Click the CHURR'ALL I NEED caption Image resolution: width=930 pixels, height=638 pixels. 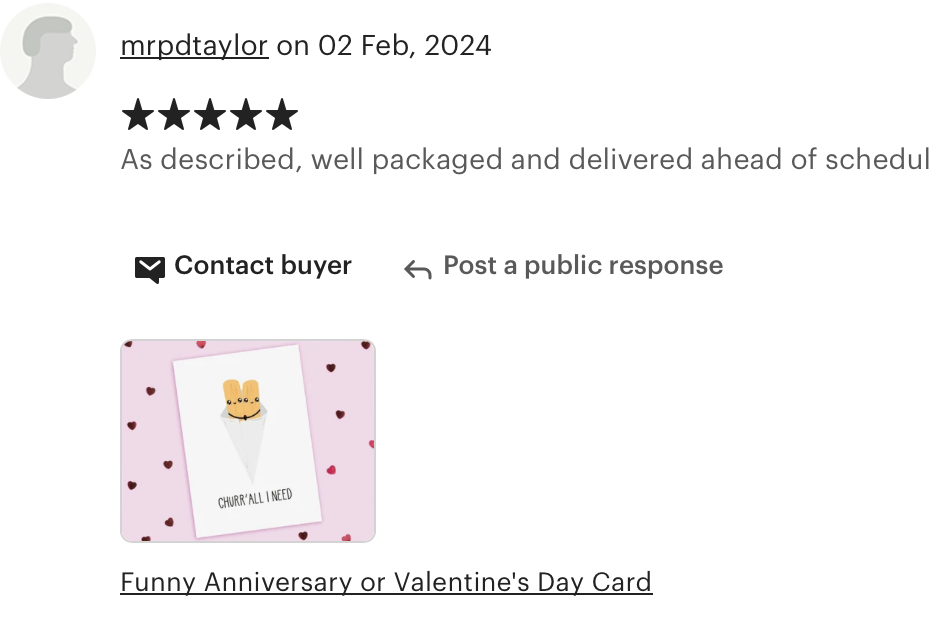pyautogui.click(x=255, y=498)
